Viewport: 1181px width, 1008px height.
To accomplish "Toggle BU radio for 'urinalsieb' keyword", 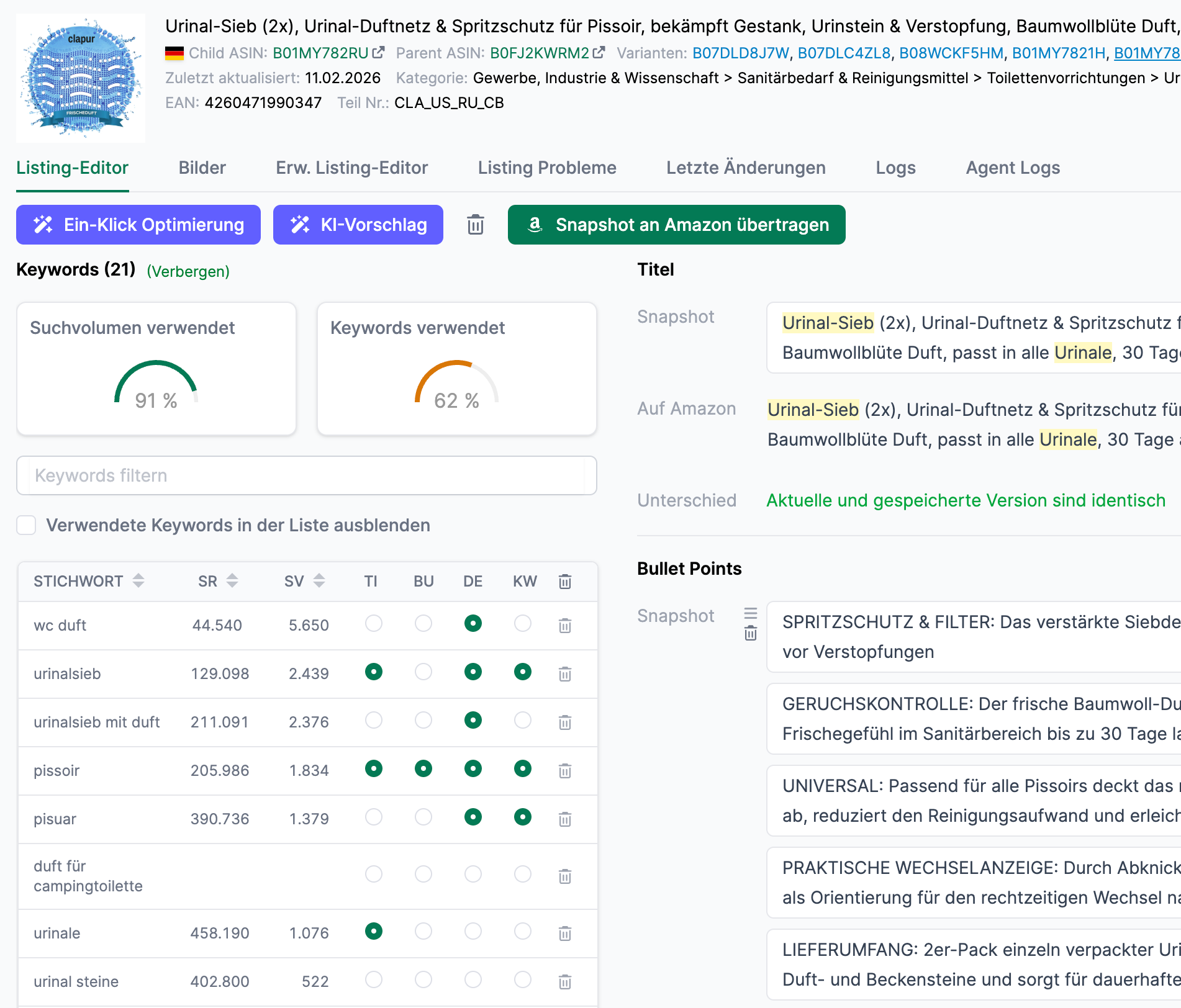I will [x=423, y=672].
